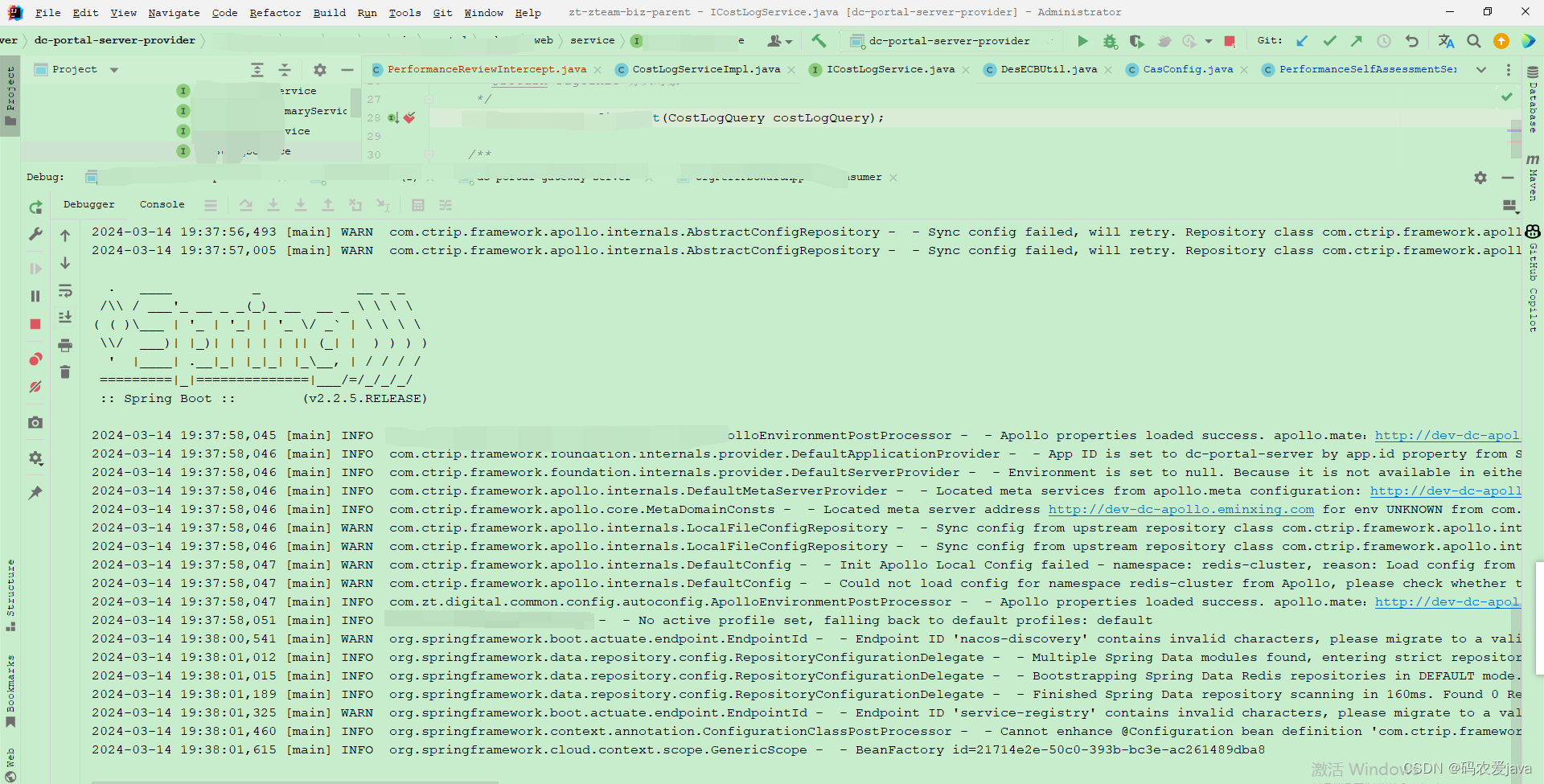Image resolution: width=1544 pixels, height=784 pixels.
Task: Expand all in Project panel
Action: coord(257,70)
